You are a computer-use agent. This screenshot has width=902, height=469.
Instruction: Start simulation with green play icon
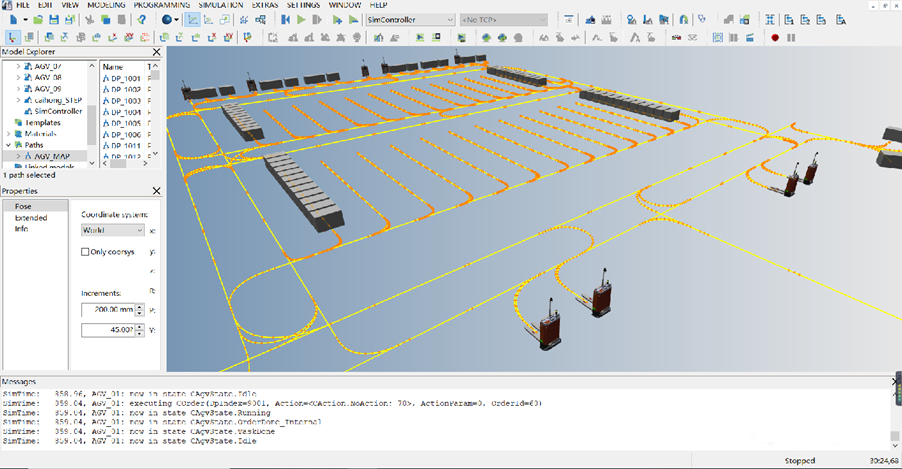302,19
